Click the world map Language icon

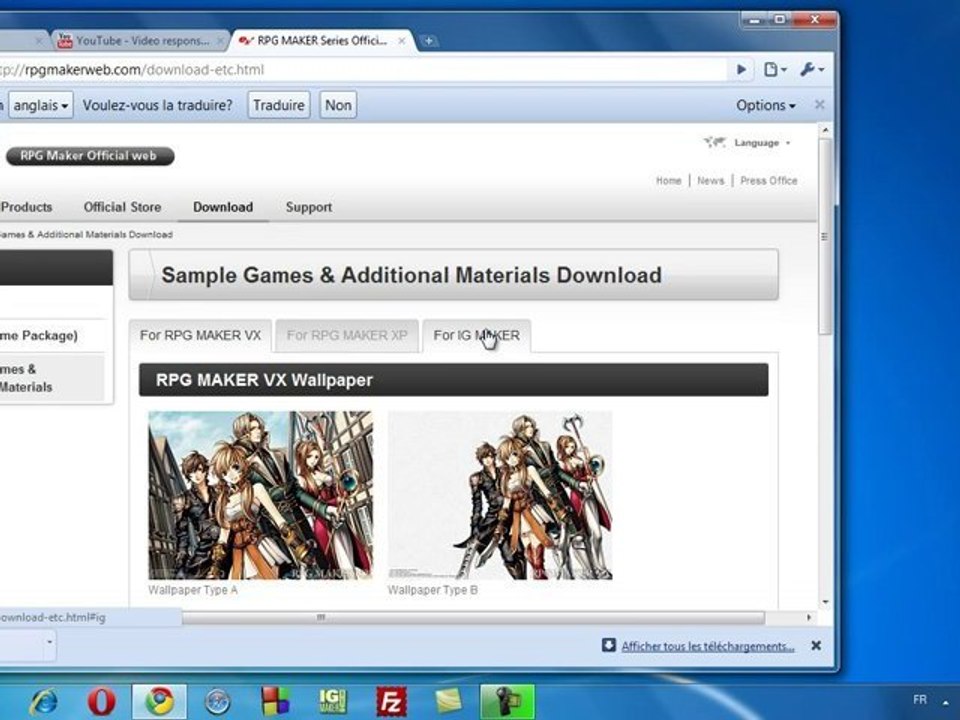[x=714, y=142]
